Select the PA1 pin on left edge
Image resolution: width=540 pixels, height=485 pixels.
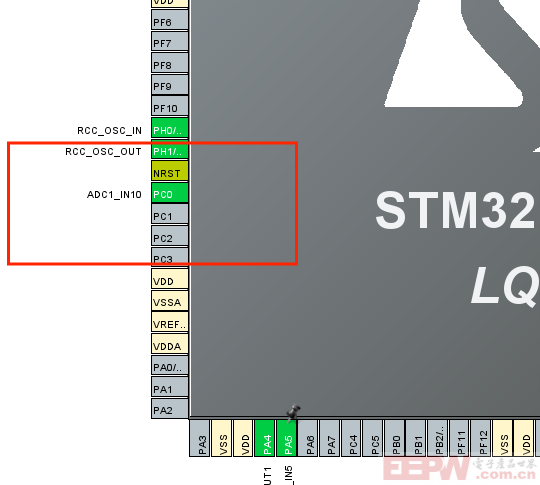coord(170,387)
